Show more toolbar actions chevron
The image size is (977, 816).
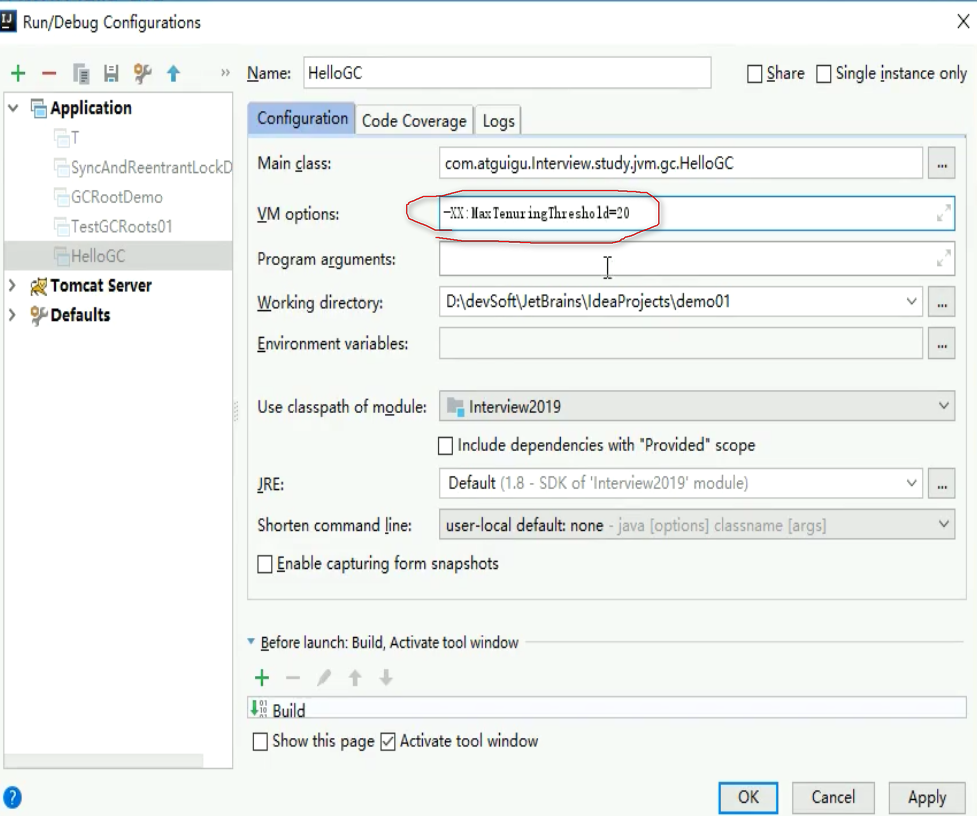coord(225,73)
